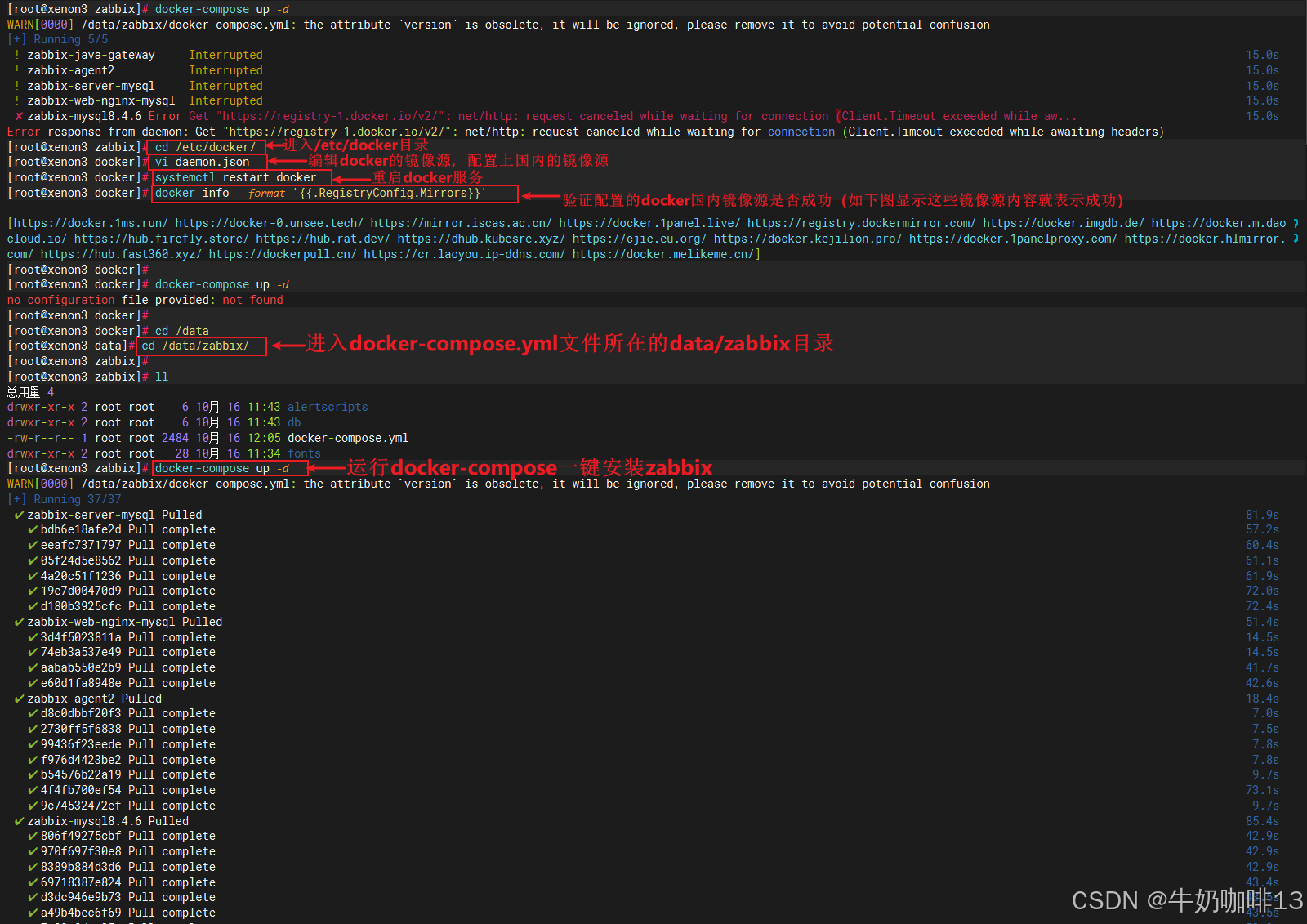The width and height of the screenshot is (1307, 924).
Task: Open the https://cr.laoyou.ip-ddns.com/ URL
Action: click(x=464, y=254)
